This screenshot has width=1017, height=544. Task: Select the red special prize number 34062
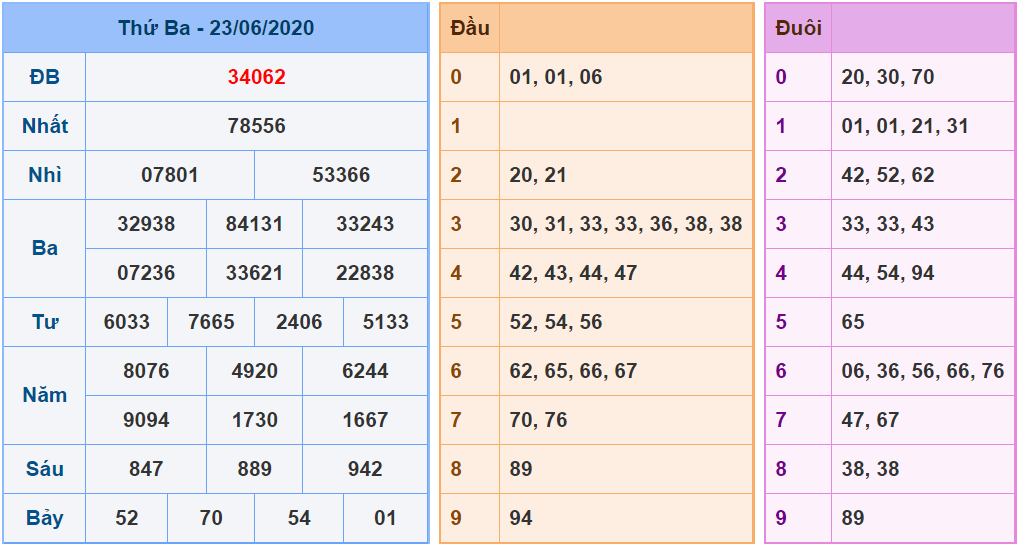pos(256,77)
